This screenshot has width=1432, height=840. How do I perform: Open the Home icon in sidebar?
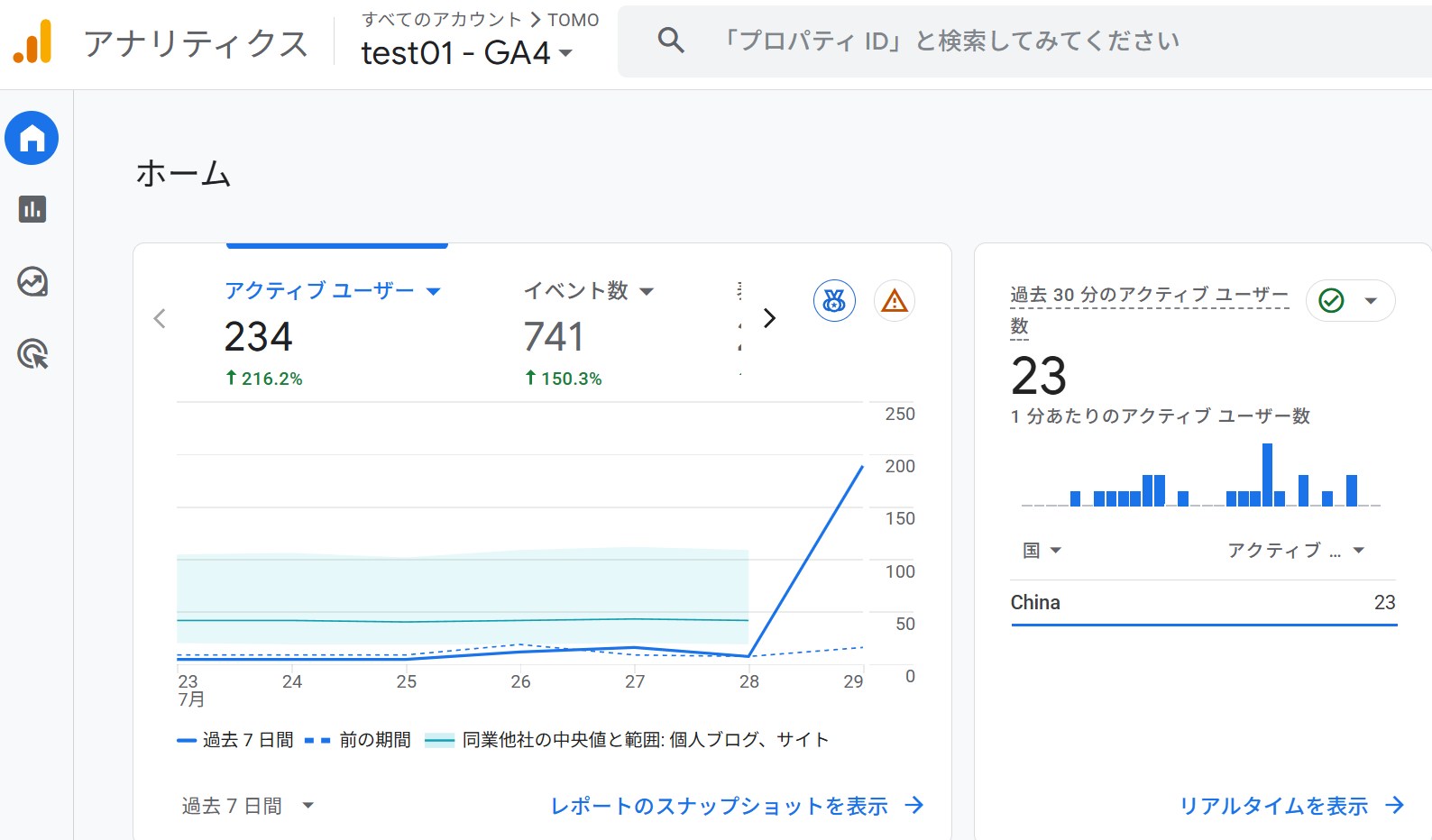tap(32, 138)
